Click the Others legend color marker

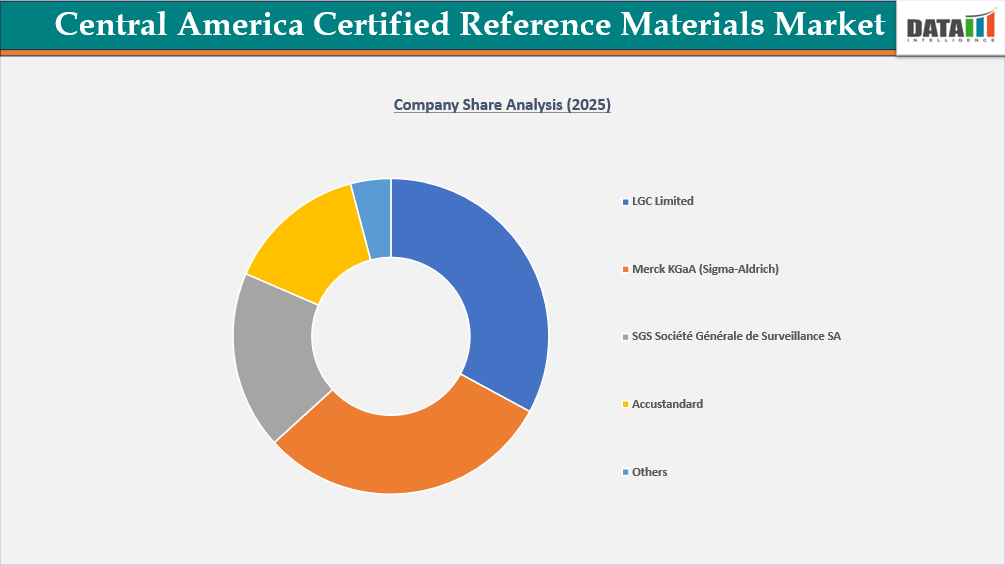click(626, 473)
